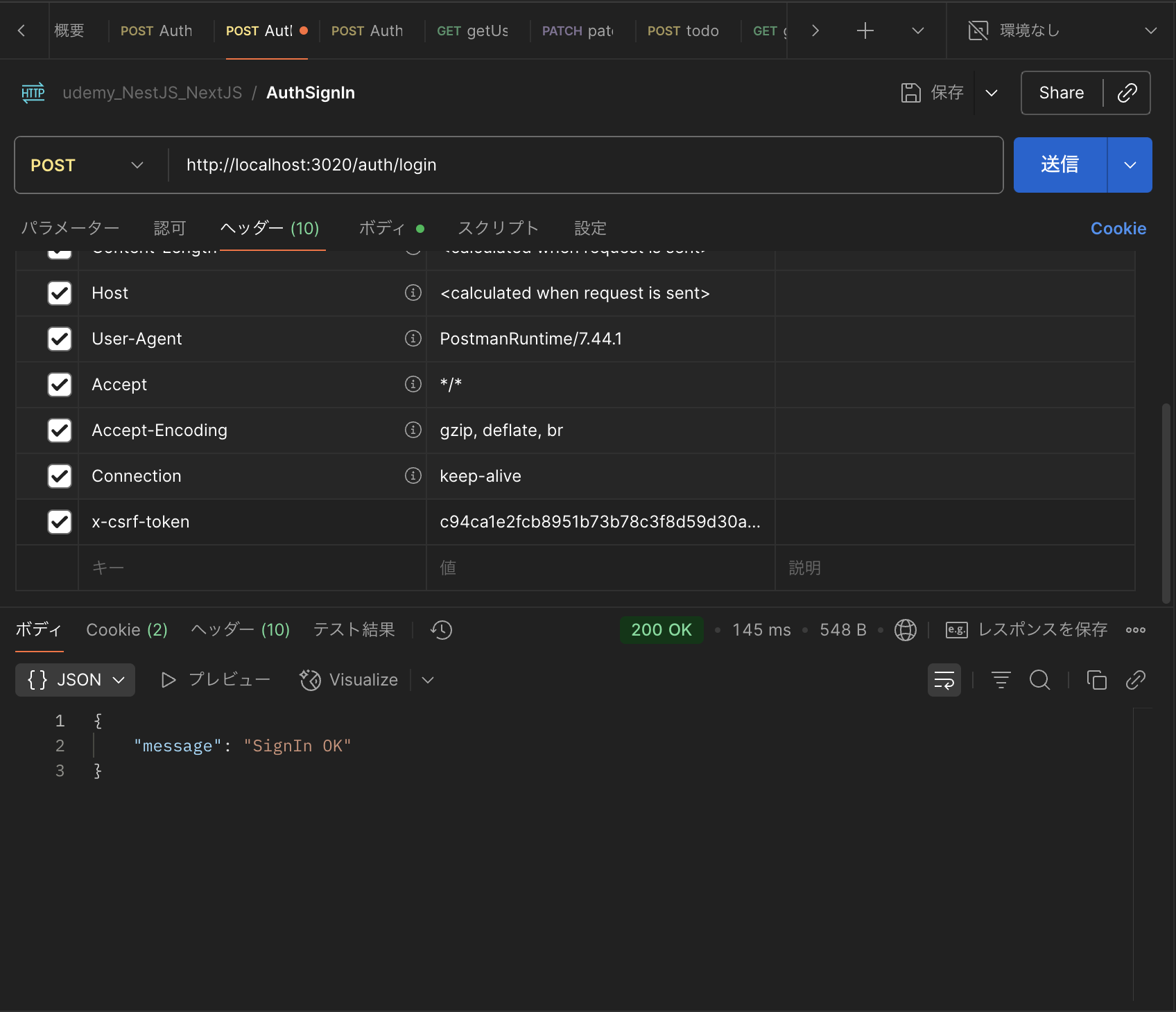The image size is (1176, 1012).
Task: Uncheck the Connection header checkbox
Action: (x=60, y=476)
